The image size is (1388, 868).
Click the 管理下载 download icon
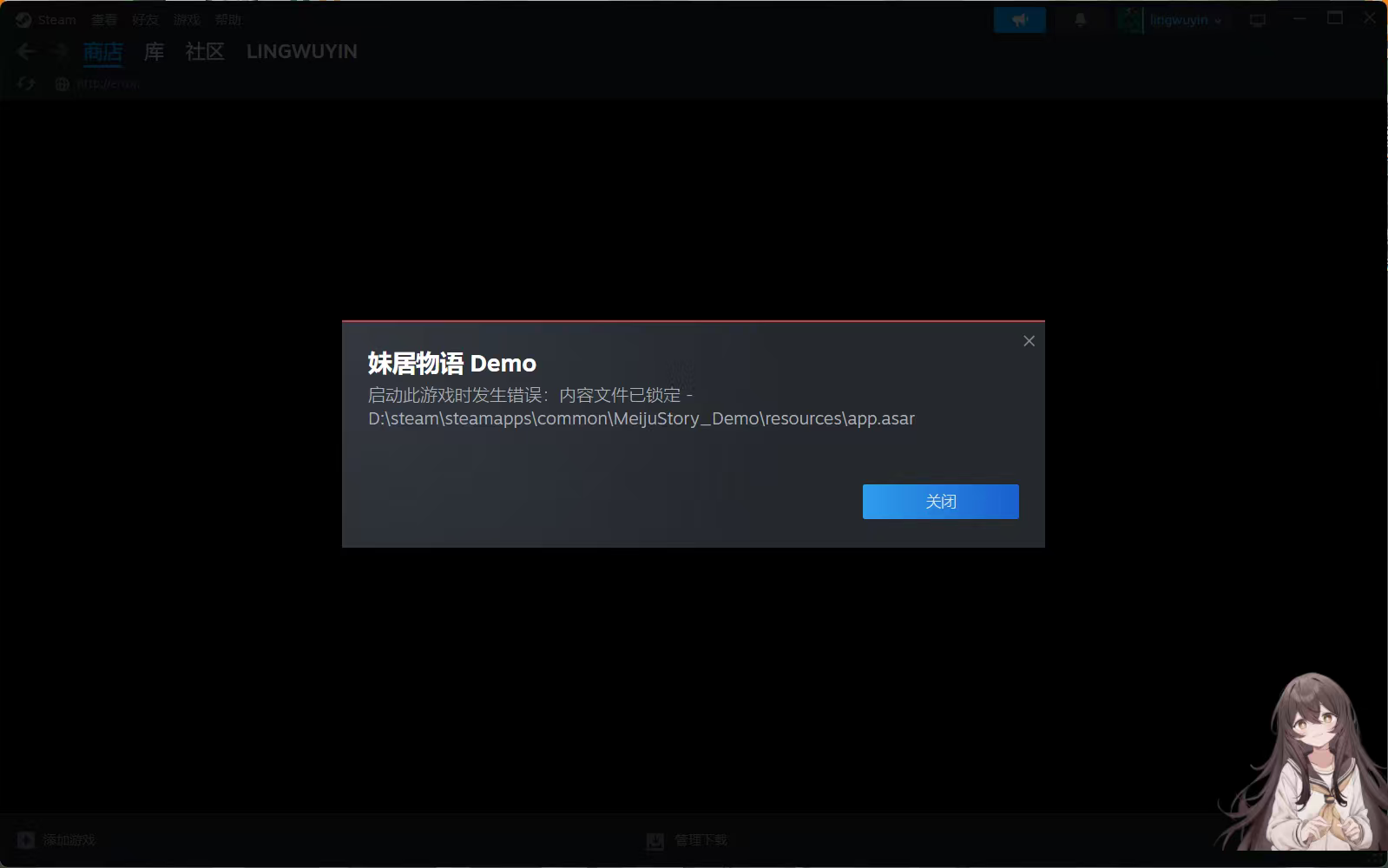point(655,840)
